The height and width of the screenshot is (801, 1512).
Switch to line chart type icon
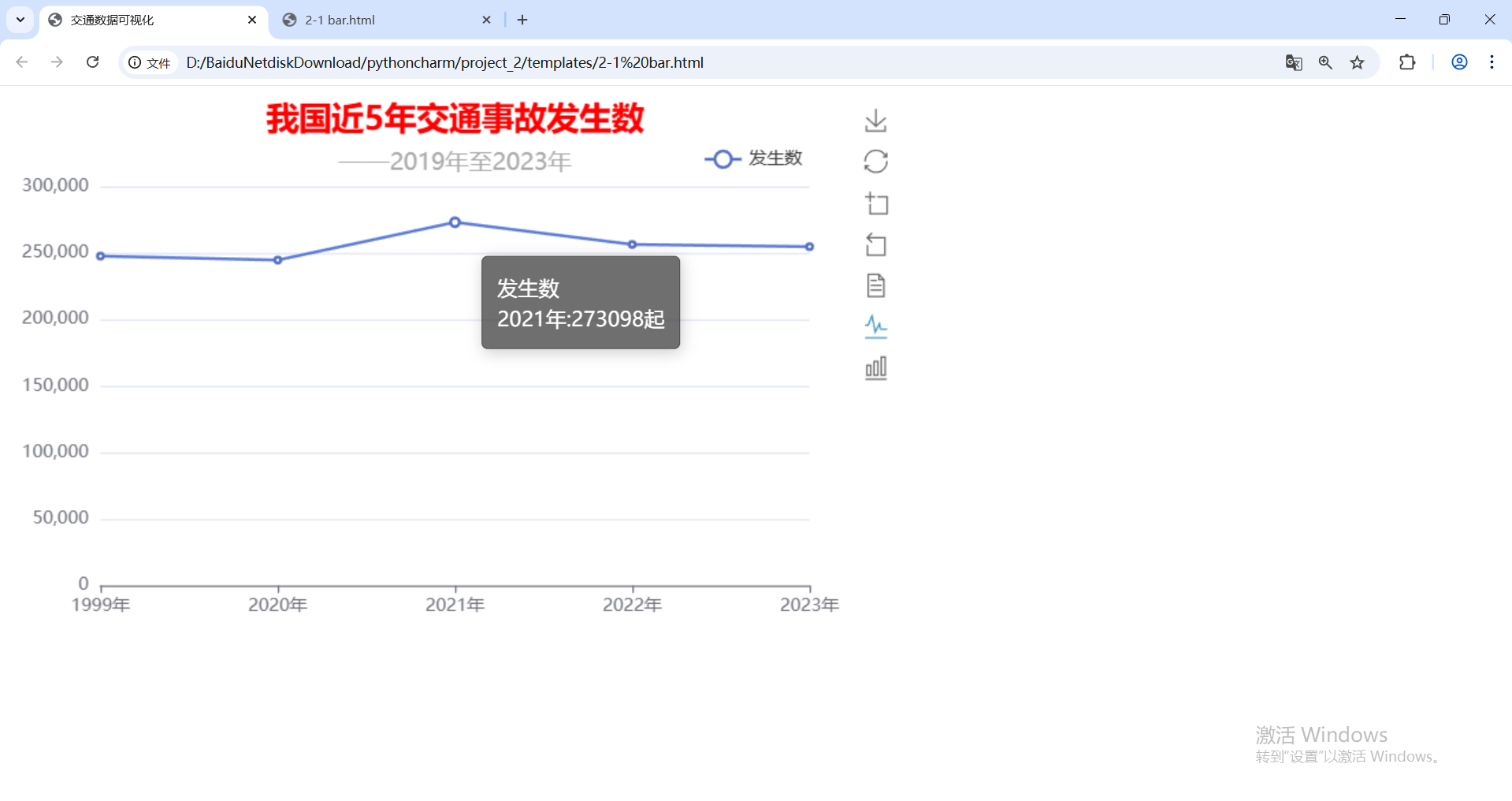coord(875,326)
